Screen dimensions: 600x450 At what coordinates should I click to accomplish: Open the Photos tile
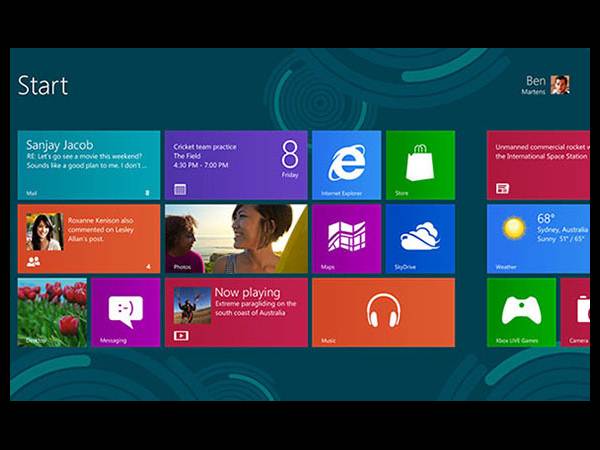click(235, 239)
